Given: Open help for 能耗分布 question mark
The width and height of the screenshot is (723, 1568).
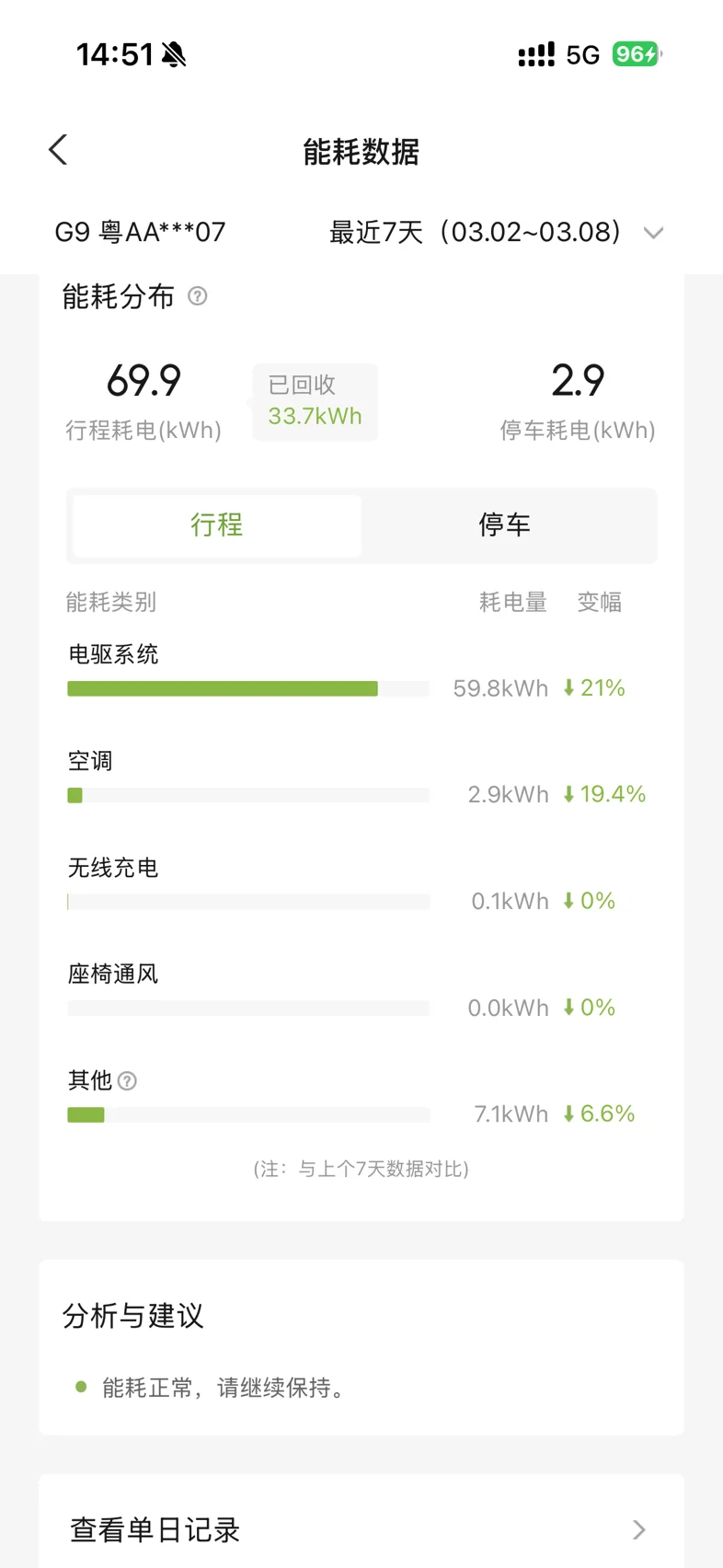Looking at the screenshot, I should (x=198, y=296).
